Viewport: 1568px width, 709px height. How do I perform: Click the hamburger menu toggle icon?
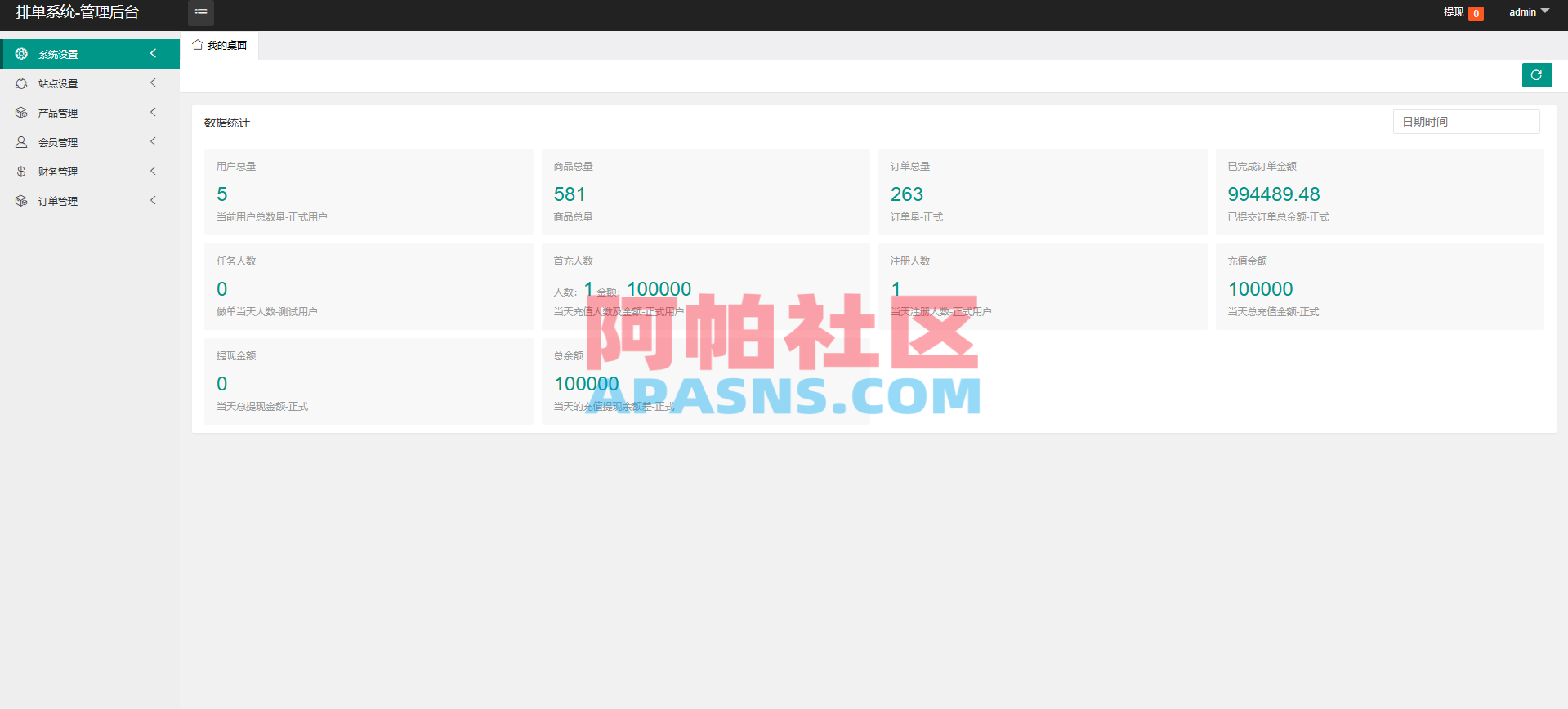point(201,13)
